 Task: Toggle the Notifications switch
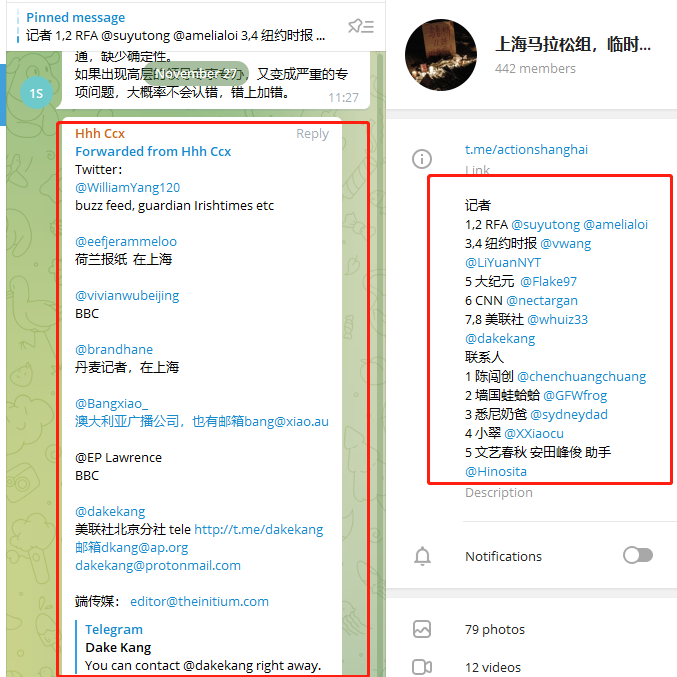(x=638, y=555)
